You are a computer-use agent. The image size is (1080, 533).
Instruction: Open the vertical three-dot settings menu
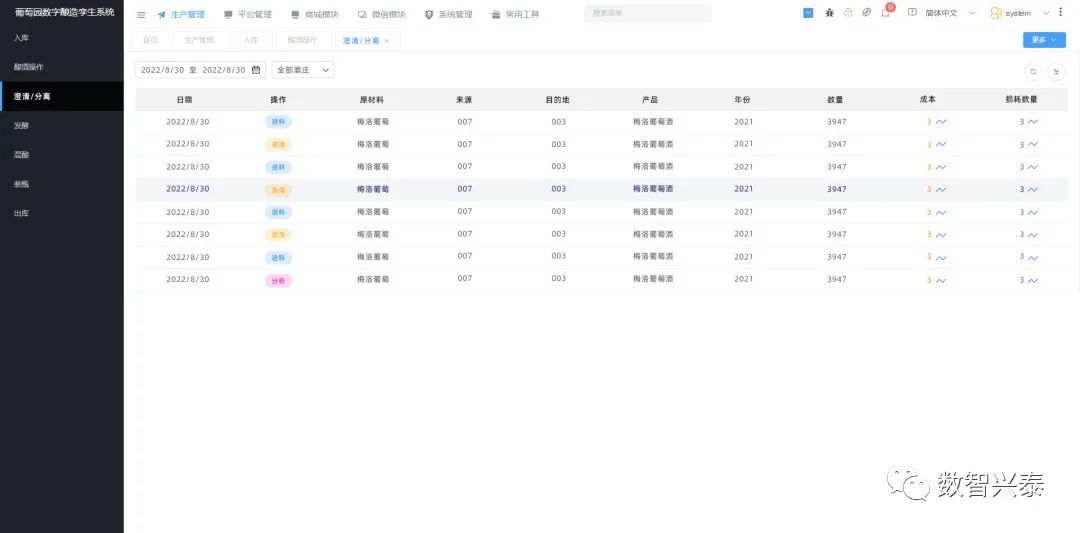click(x=1061, y=13)
